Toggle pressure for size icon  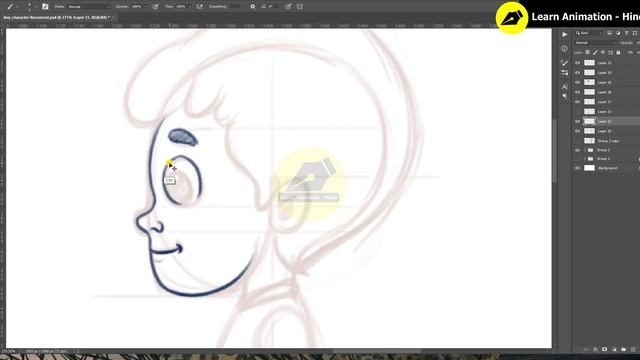[289, 7]
